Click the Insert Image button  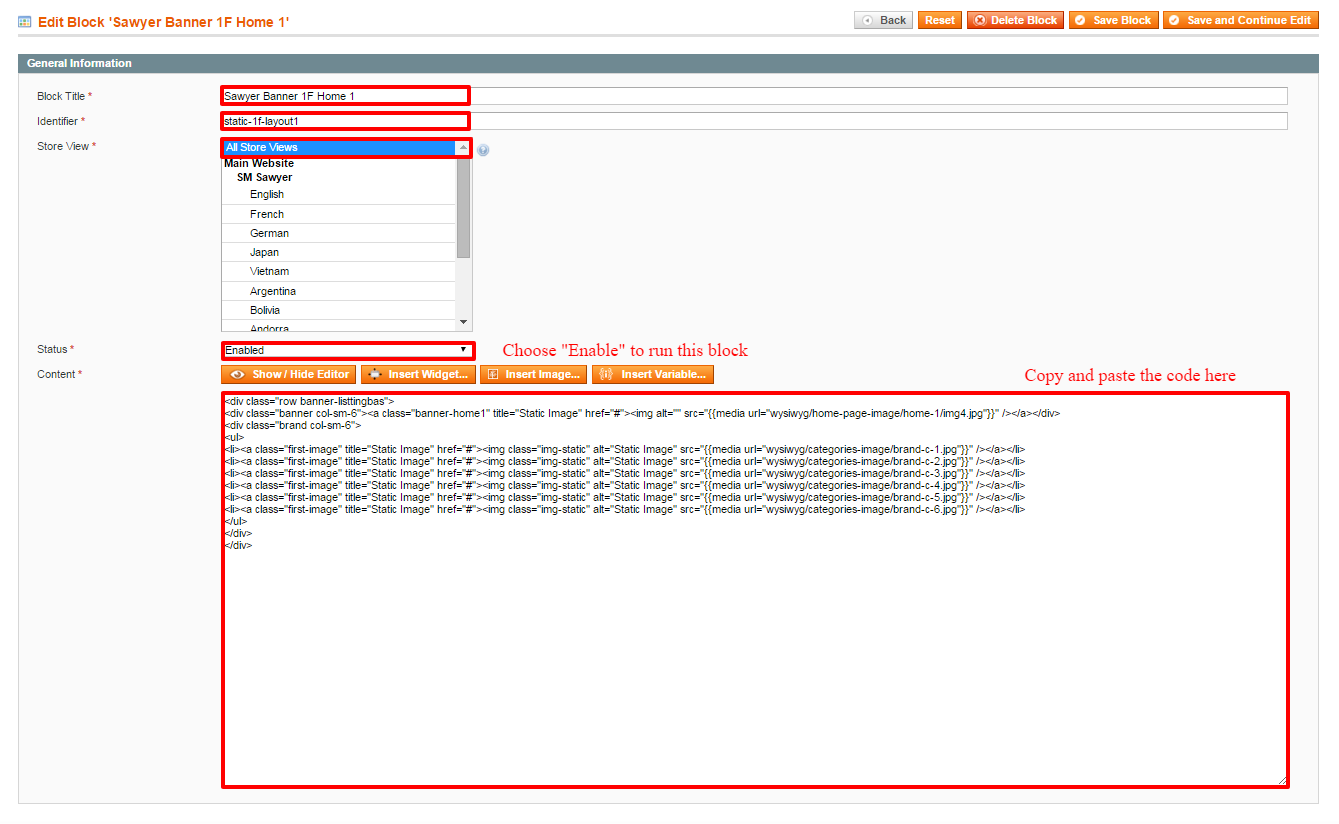pyautogui.click(x=533, y=374)
